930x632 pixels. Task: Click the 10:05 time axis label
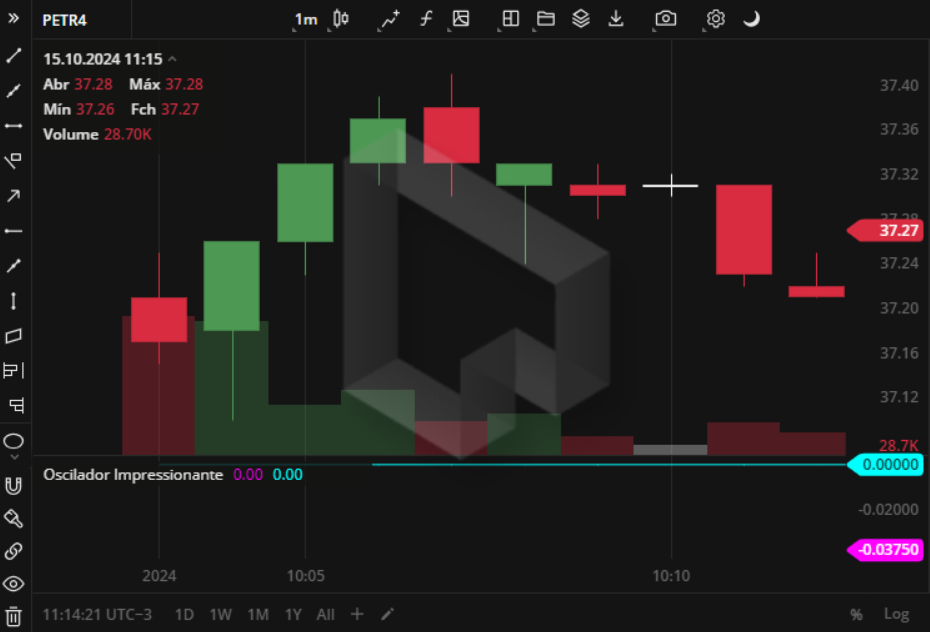tap(305, 576)
